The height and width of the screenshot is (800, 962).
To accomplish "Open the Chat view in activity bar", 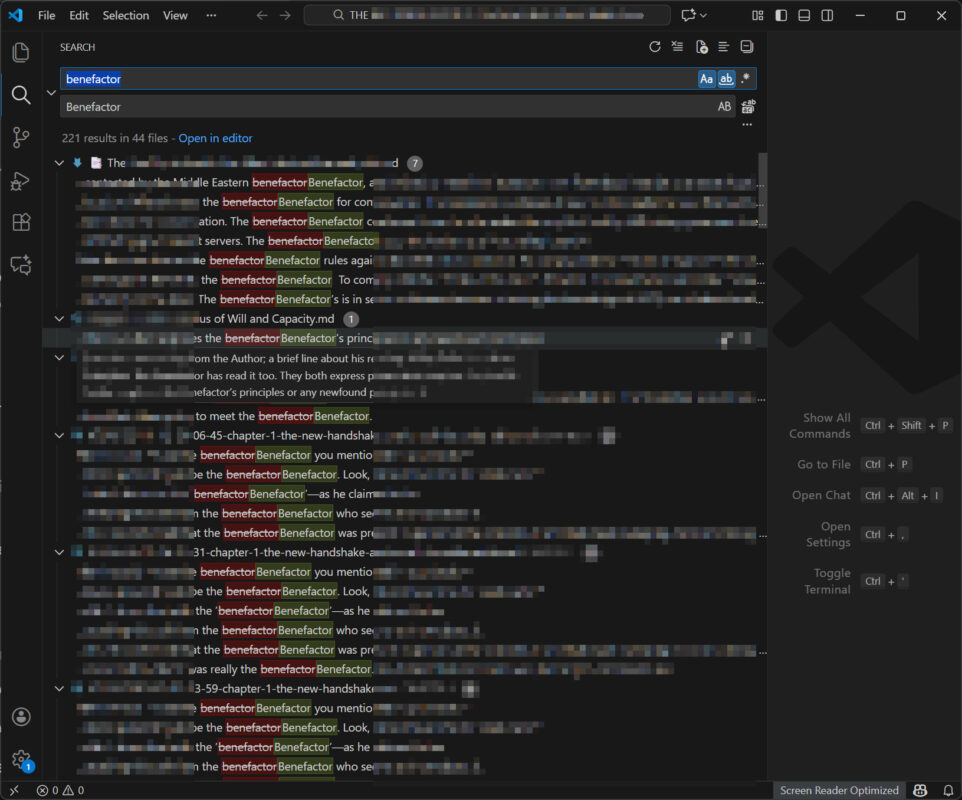I will [x=21, y=264].
